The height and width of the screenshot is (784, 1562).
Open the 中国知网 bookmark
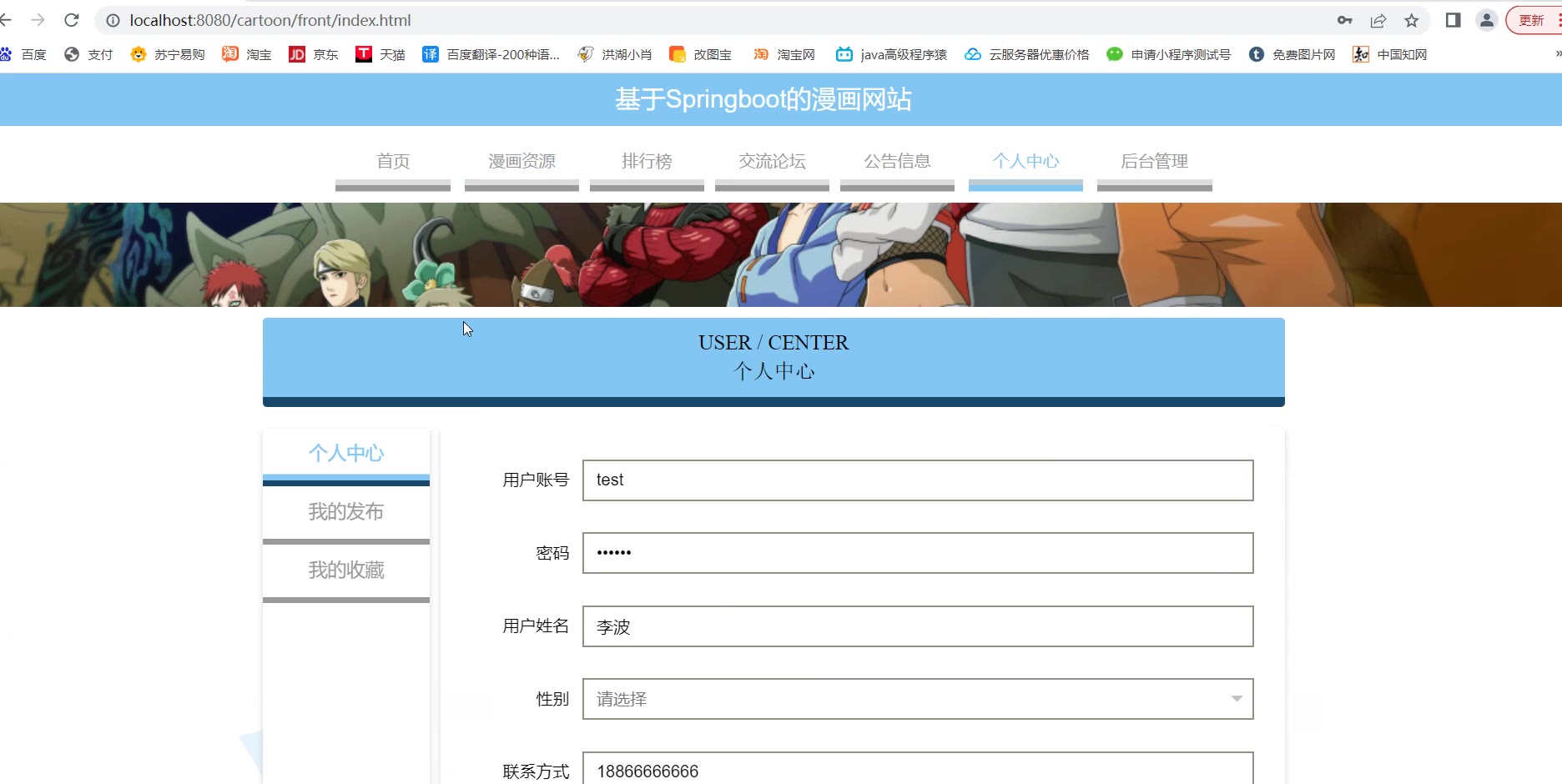click(1390, 54)
